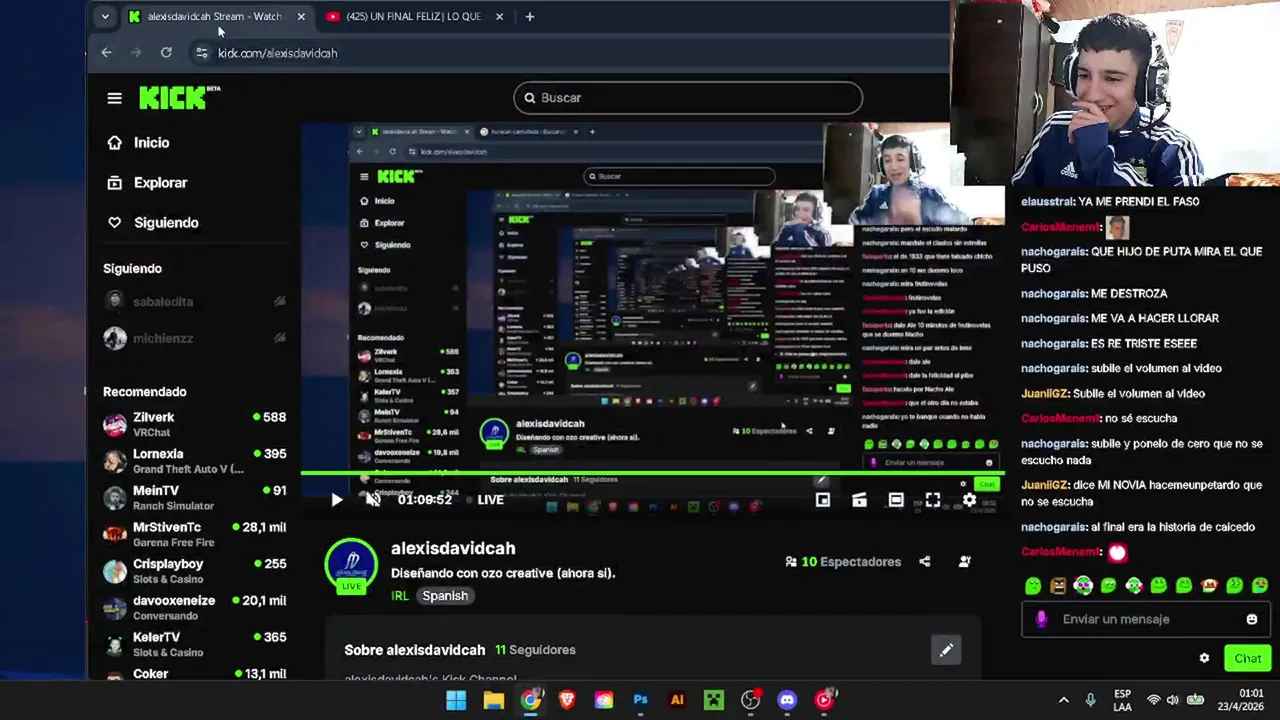Open the emoji picker in chat input
This screenshot has width=1280, height=720.
pos(1251,619)
